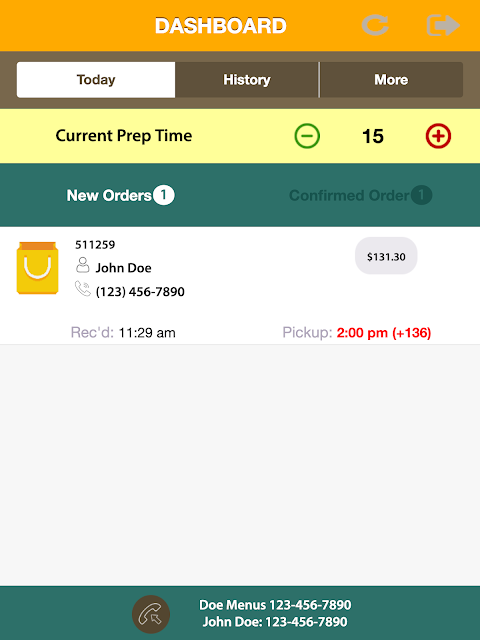480x640 pixels.
Task: Tap the $131.30 order total button
Action: click(386, 256)
